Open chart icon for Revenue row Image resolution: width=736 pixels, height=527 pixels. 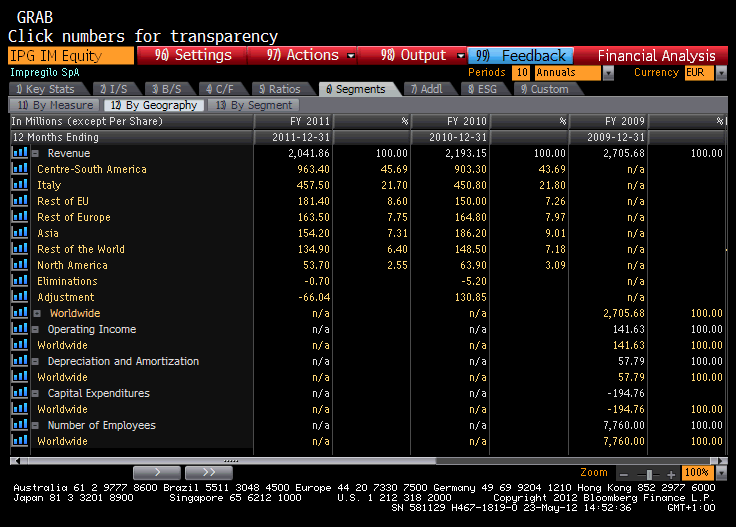pos(20,153)
